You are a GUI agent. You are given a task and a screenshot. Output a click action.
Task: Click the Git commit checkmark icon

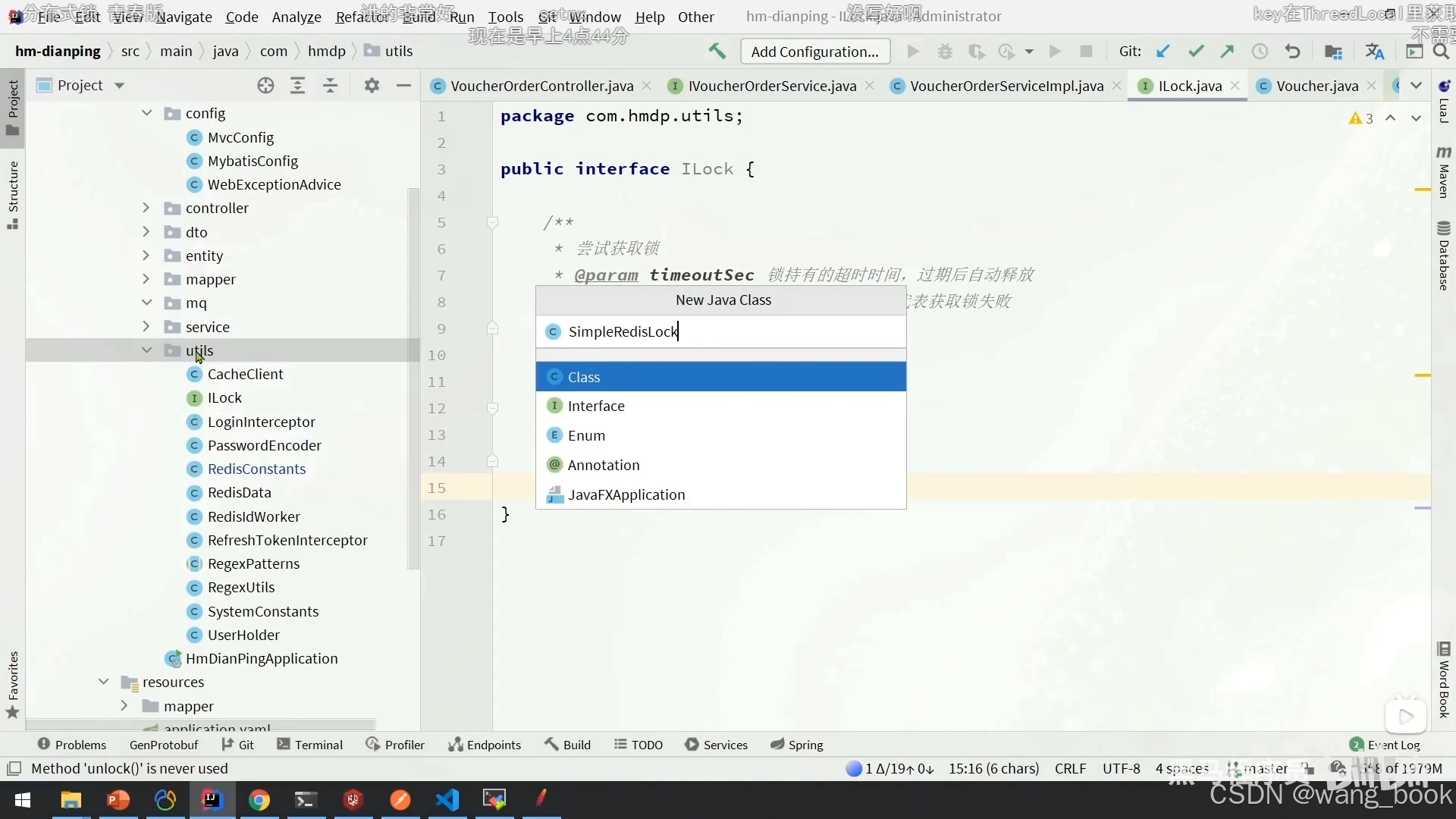(1196, 51)
